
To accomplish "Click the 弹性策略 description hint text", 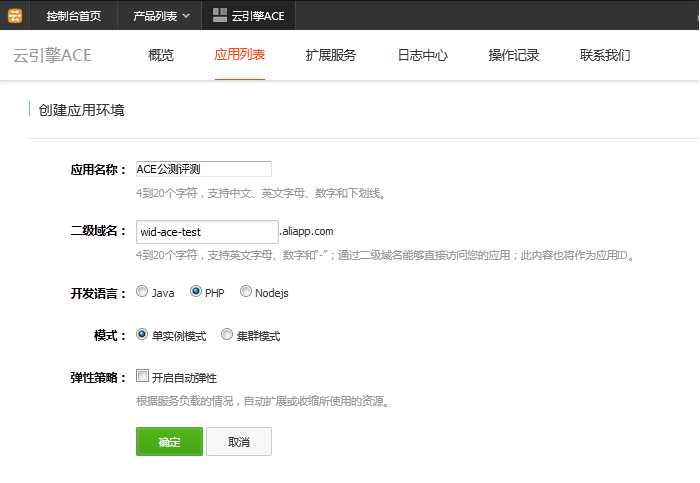I will click(x=263, y=401).
